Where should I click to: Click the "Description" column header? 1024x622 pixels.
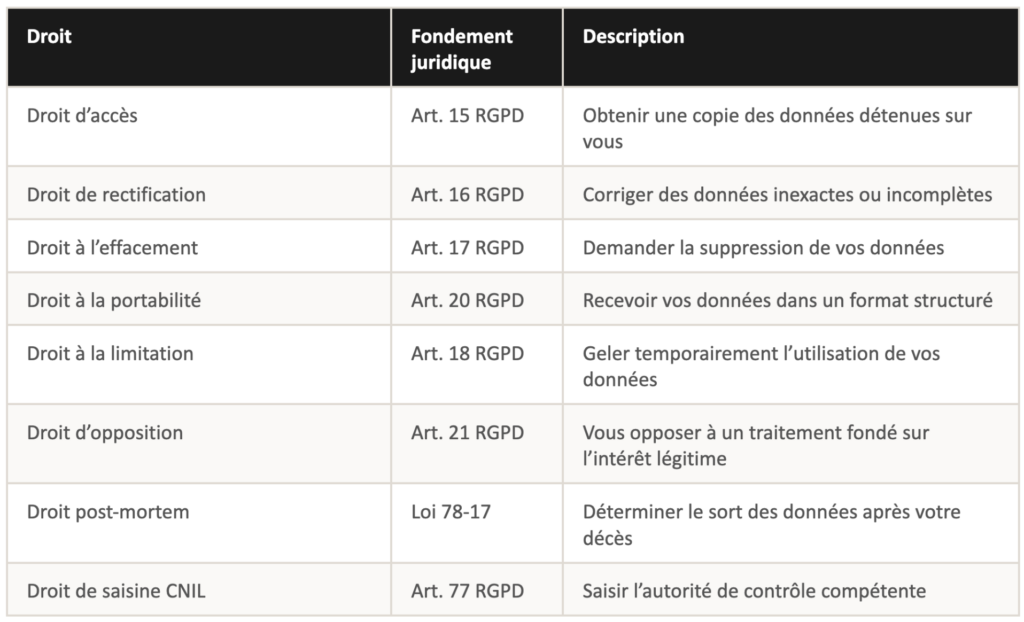pos(634,37)
